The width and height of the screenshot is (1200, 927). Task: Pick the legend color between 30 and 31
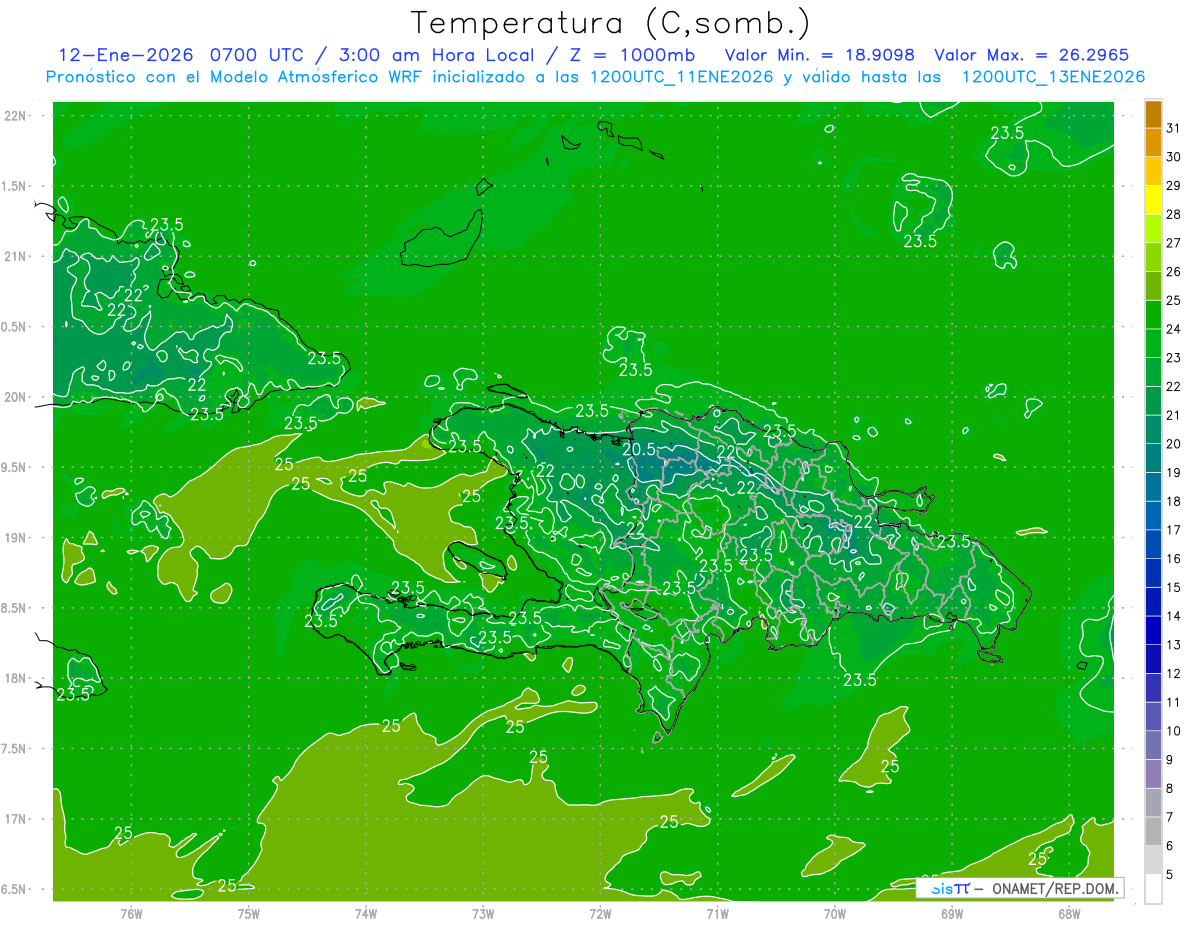click(x=1153, y=143)
